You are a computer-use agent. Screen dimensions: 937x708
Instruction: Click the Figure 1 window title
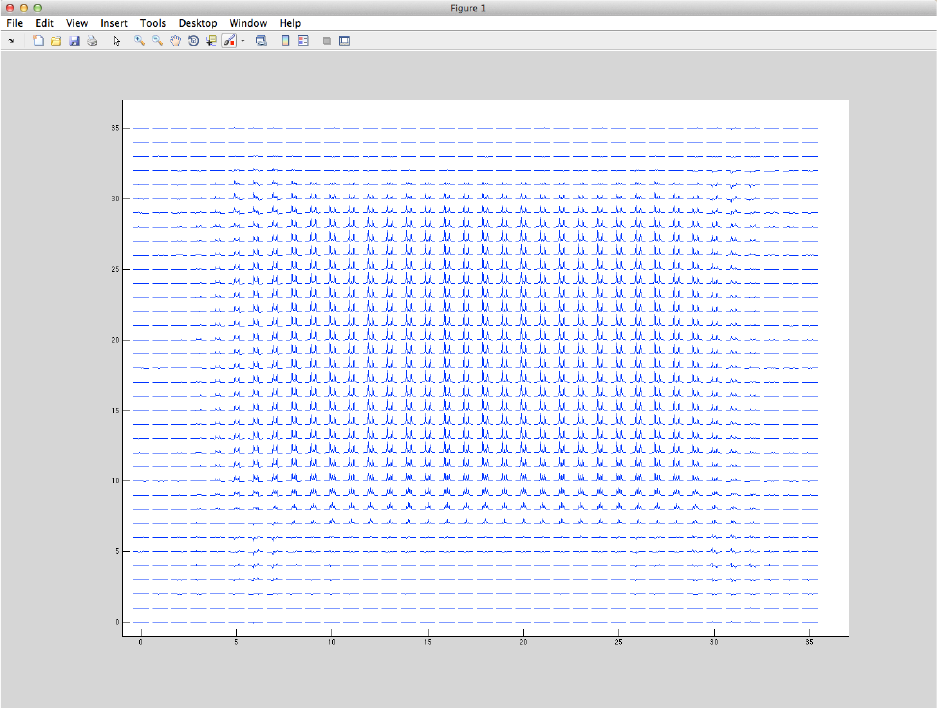tap(468, 8)
